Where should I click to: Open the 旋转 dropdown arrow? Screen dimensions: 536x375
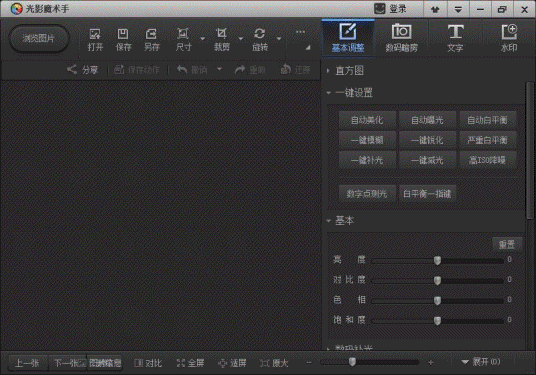tap(279, 39)
